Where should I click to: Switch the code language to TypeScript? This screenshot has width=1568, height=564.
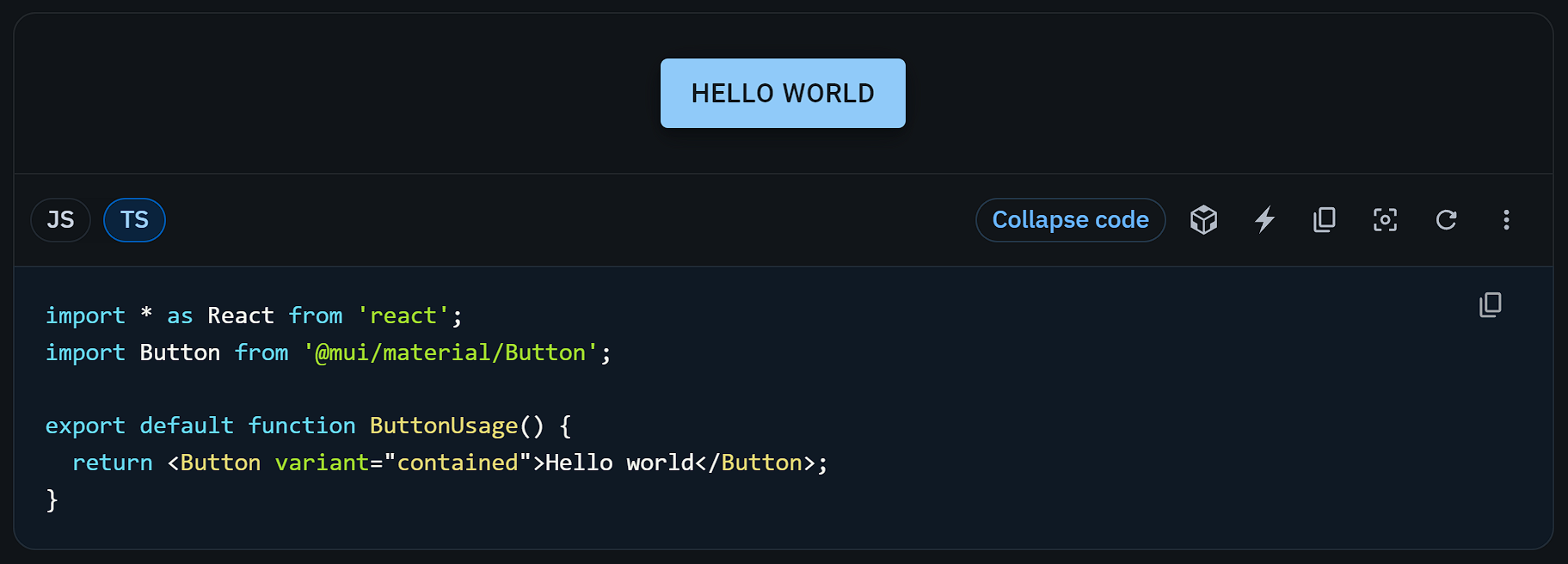click(x=134, y=220)
